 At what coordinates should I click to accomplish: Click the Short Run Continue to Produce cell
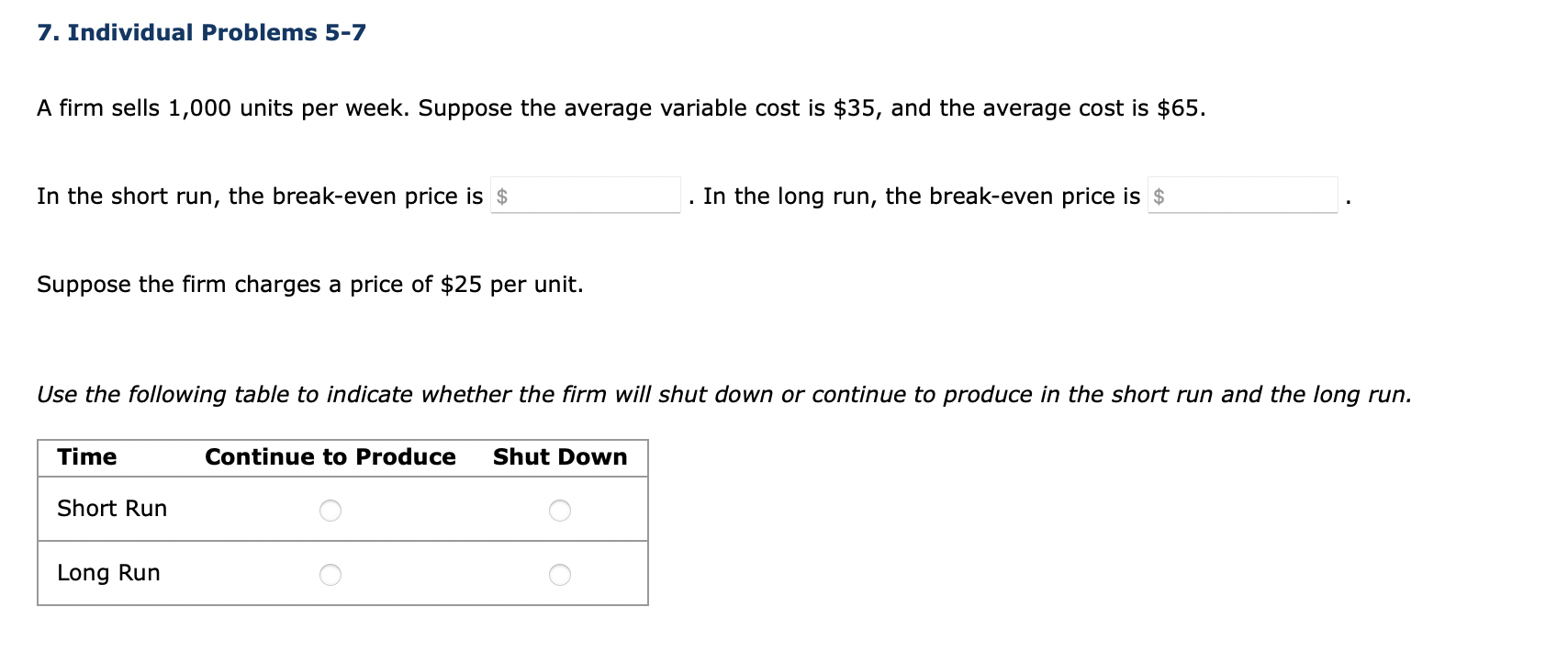[332, 511]
